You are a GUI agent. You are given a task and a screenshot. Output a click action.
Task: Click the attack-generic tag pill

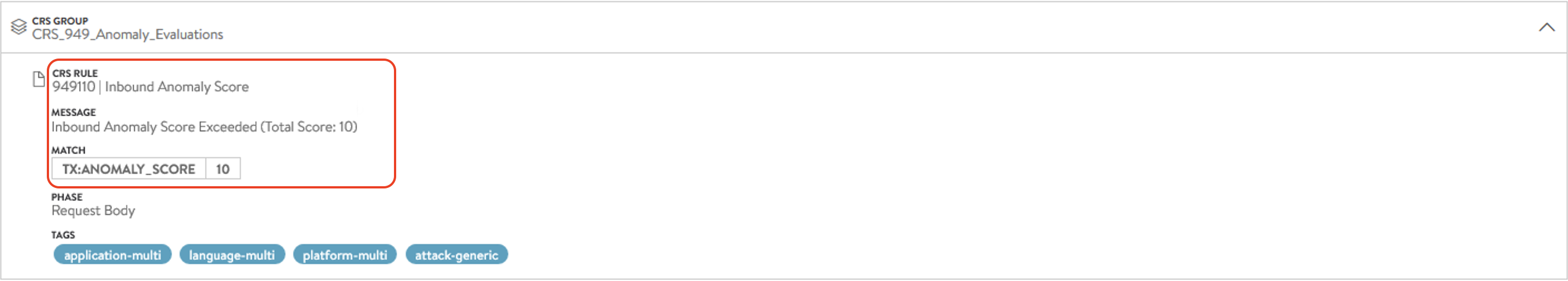[456, 255]
